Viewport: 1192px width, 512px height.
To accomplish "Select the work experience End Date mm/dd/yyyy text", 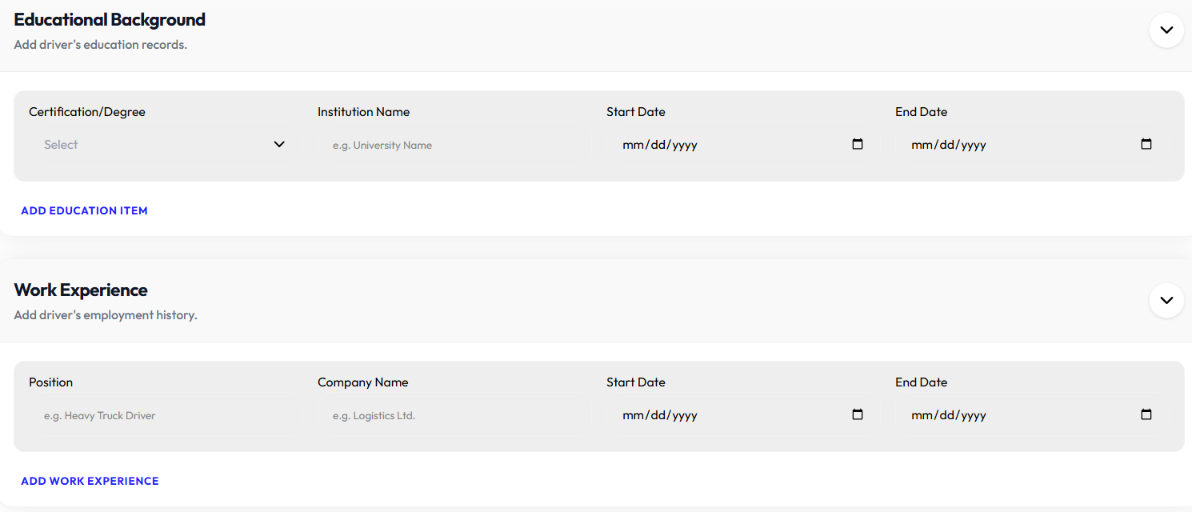I will [x=949, y=416].
